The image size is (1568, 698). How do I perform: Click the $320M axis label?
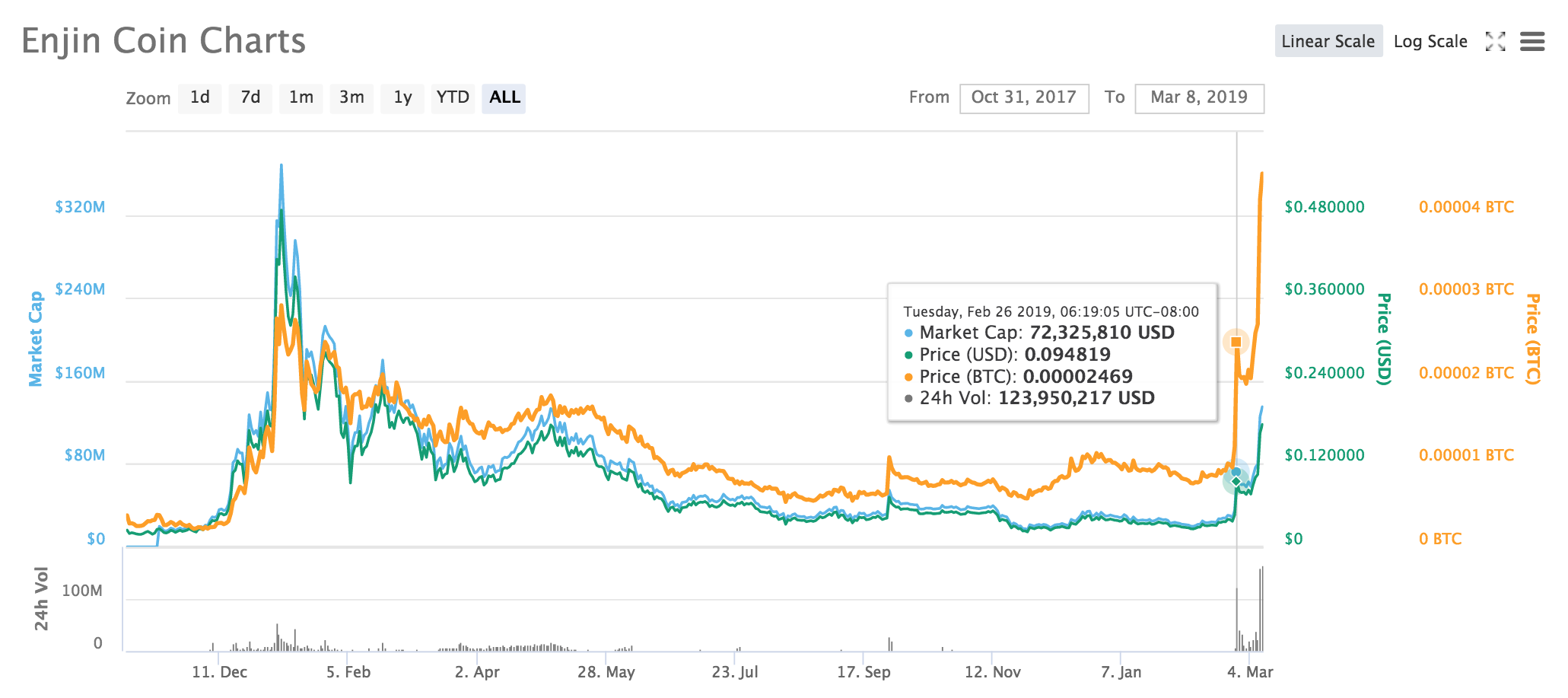(x=80, y=207)
